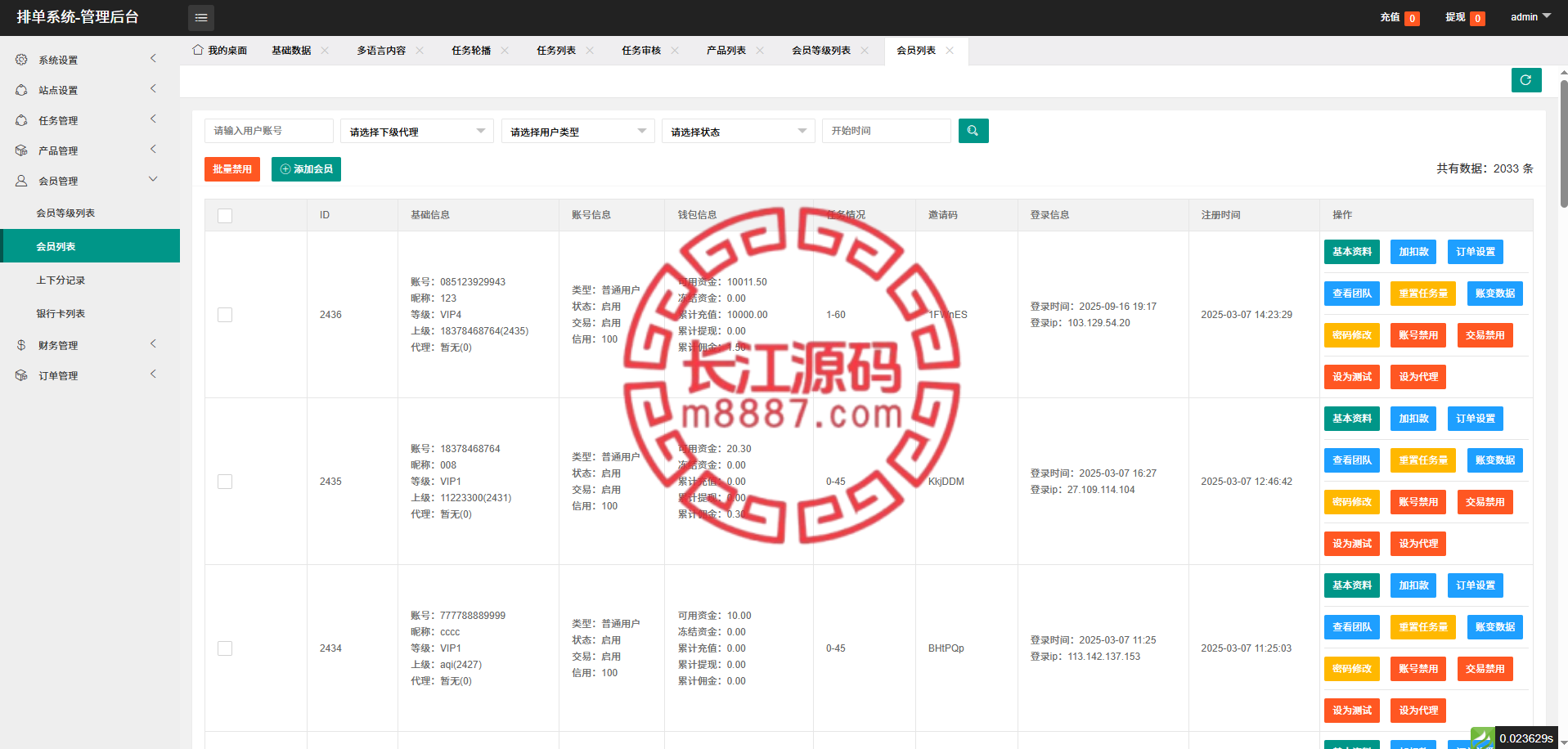Click the 站点设置 sidebar icon
This screenshot has height=749, width=1568.
pyautogui.click(x=21, y=90)
